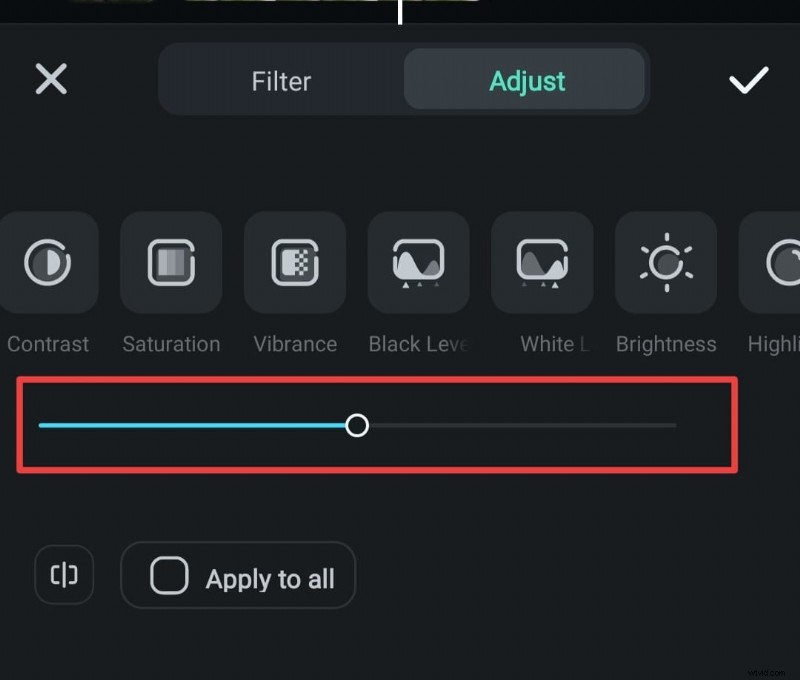Click the gray unfilled slider track

pyautogui.click(x=520, y=426)
